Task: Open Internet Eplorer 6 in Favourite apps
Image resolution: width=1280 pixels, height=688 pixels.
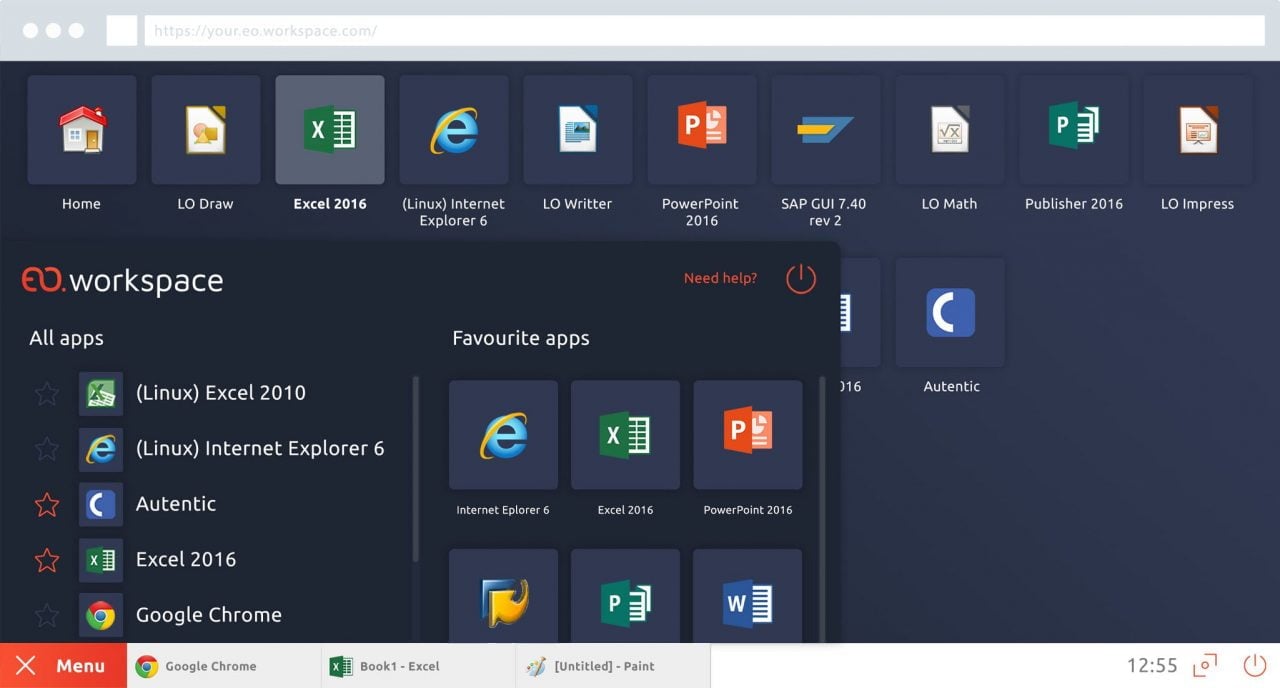Action: (x=503, y=435)
